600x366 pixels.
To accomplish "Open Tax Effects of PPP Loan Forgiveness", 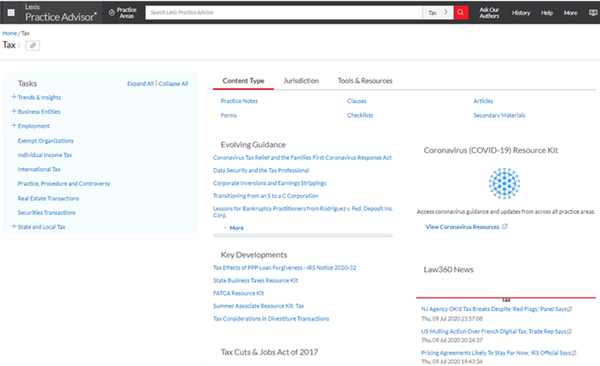I will pyautogui.click(x=284, y=268).
